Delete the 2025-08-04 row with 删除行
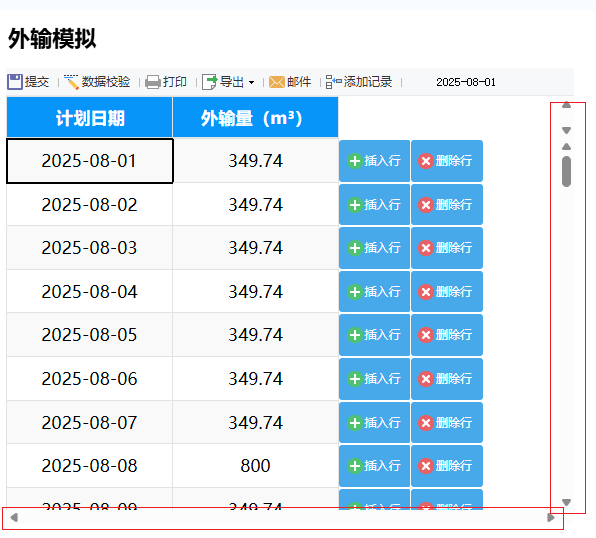The width and height of the screenshot is (596, 538). (447, 292)
